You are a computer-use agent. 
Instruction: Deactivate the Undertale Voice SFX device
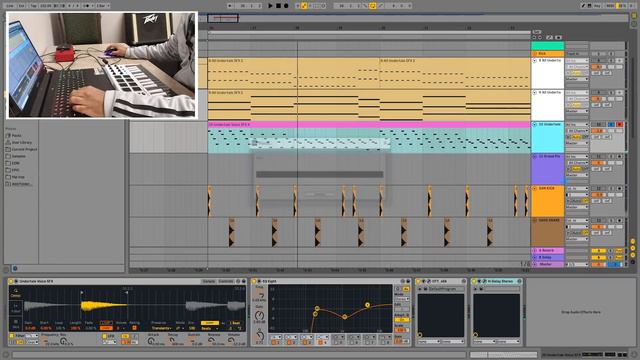click(11, 281)
